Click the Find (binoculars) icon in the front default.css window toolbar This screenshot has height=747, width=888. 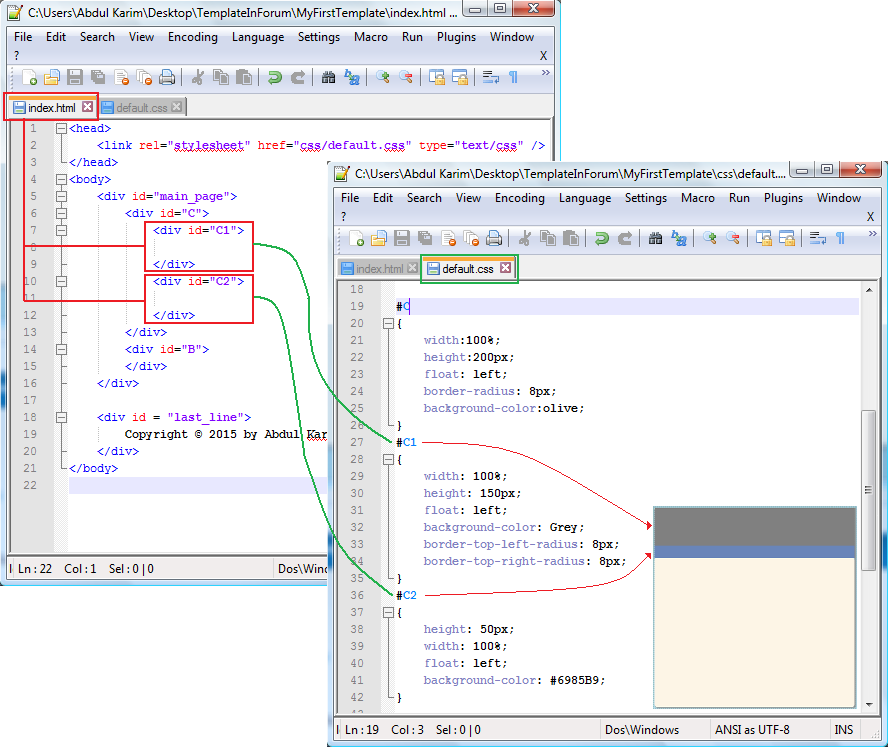click(655, 238)
